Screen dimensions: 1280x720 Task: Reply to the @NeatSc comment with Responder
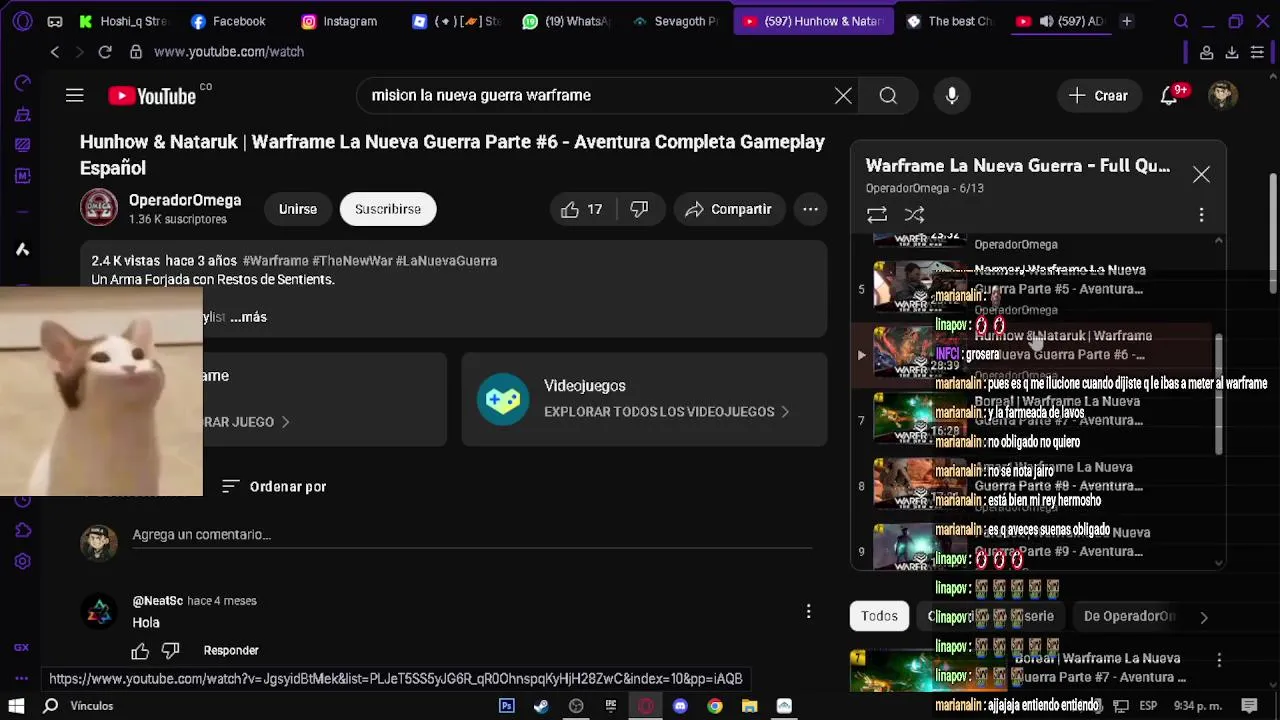coord(231,651)
